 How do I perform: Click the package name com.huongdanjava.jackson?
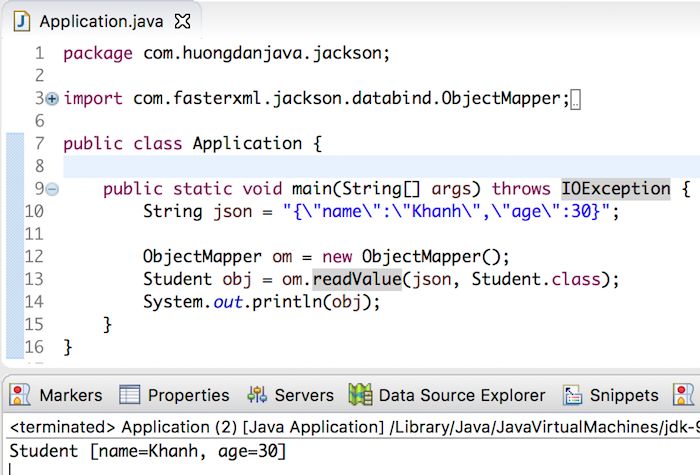[x=262, y=54]
